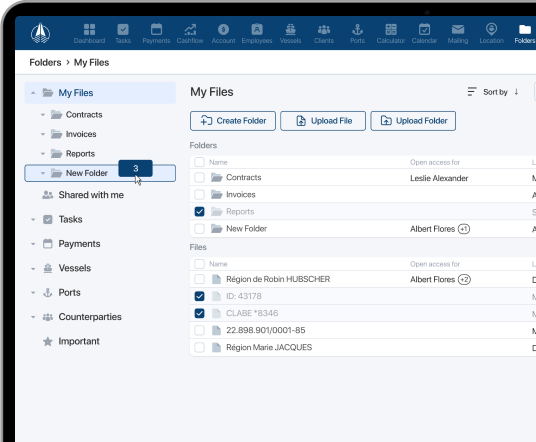536x442 pixels.
Task: Uncheck the Reports folder checkbox
Action: point(199,212)
